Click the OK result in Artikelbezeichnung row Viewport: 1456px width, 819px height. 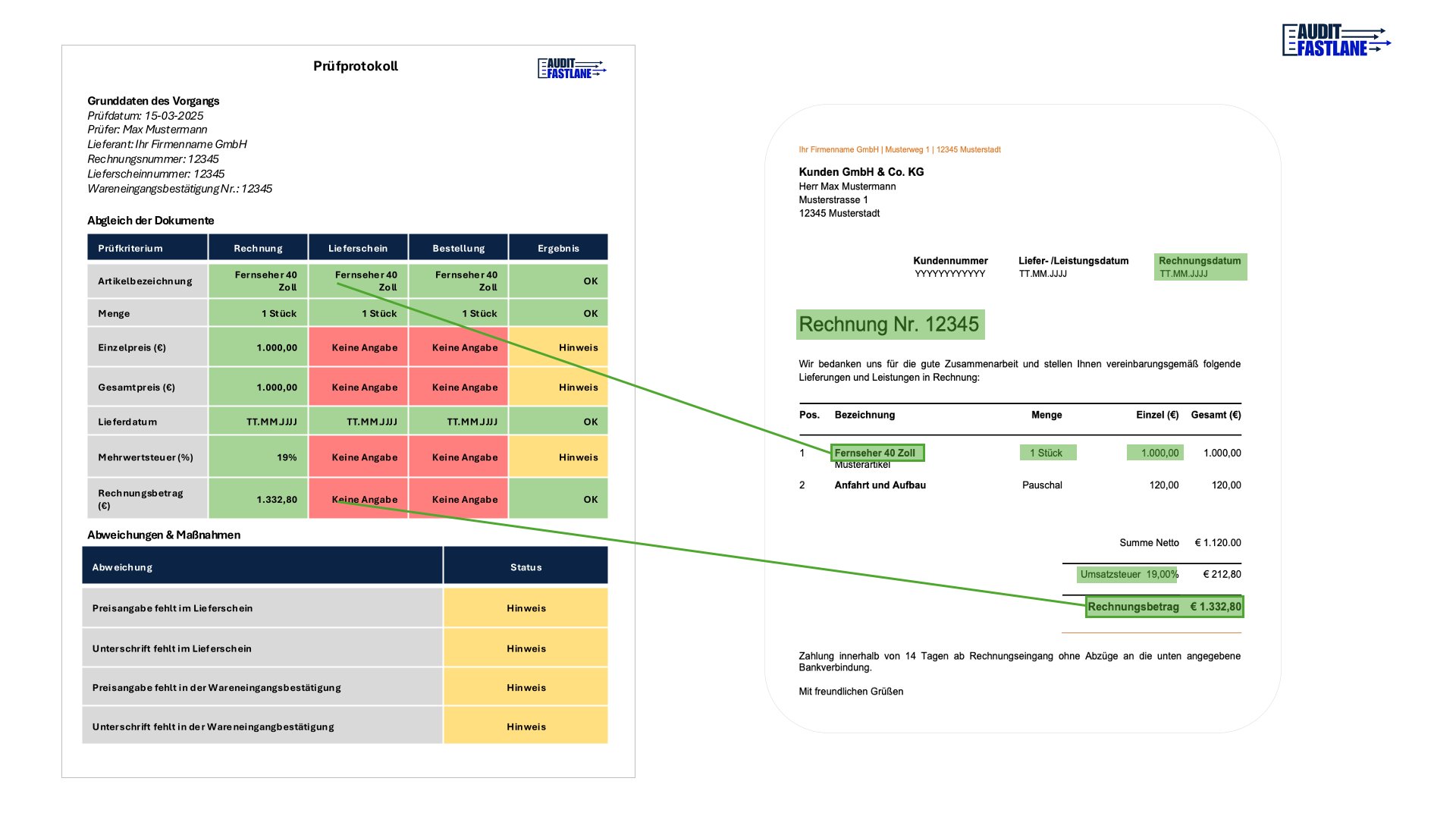pos(558,281)
